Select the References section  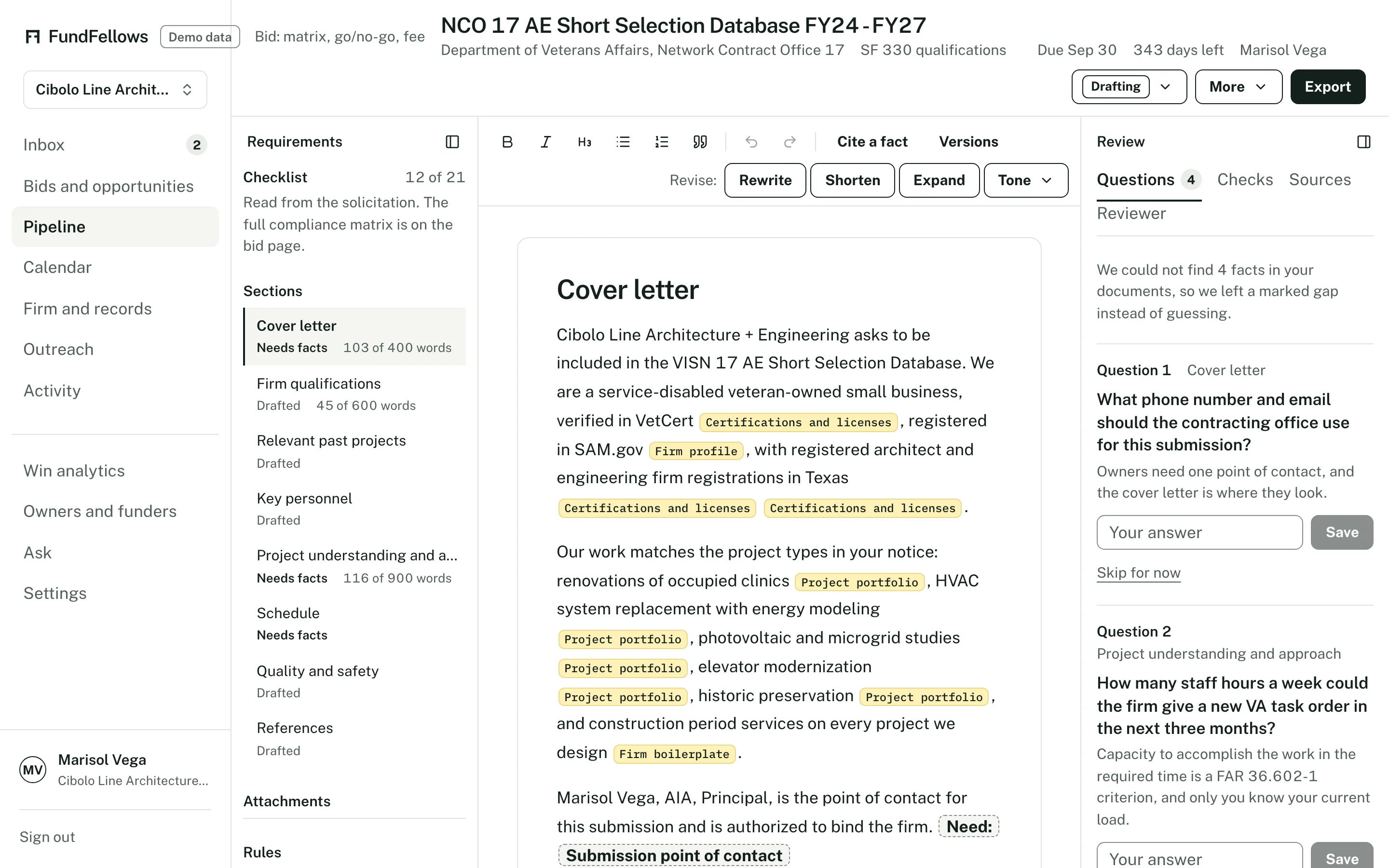pos(354,739)
